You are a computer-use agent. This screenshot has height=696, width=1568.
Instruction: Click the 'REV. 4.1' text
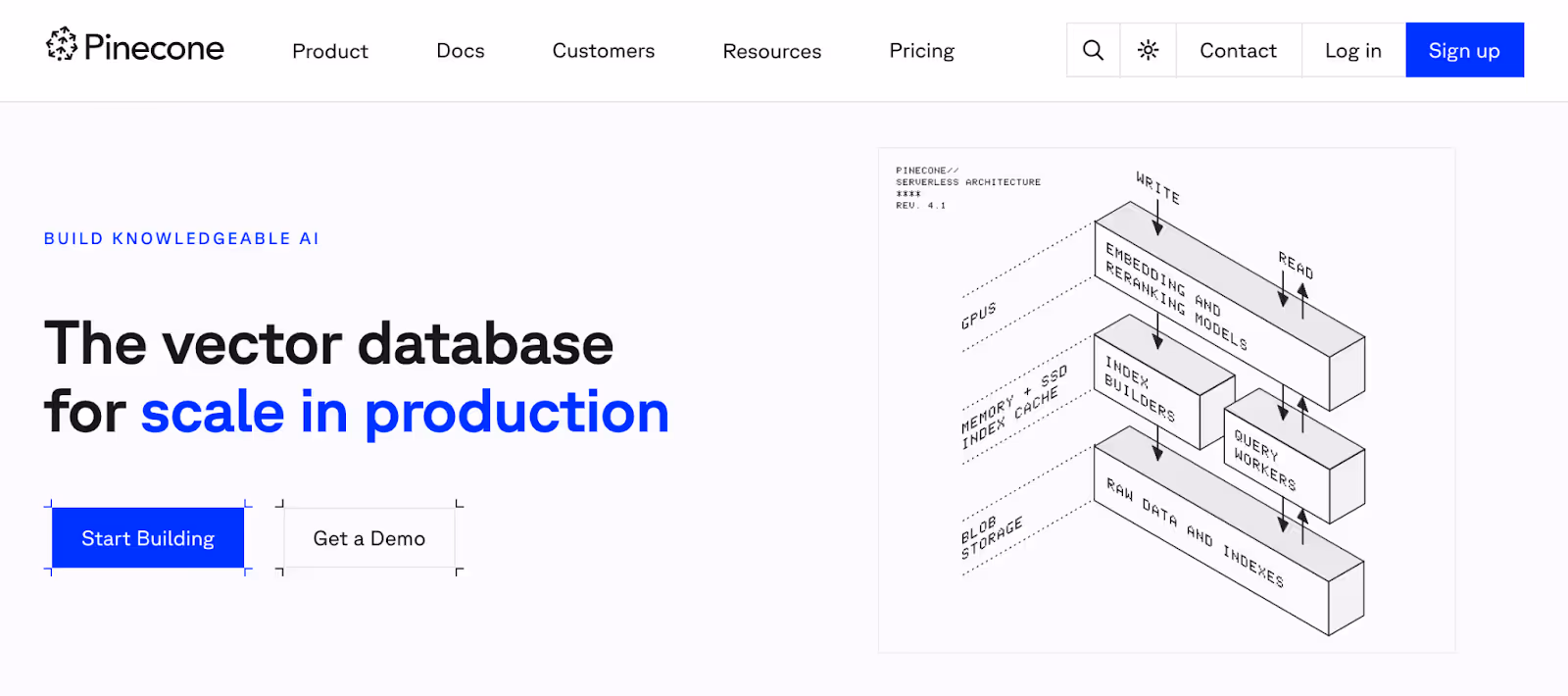[921, 206]
